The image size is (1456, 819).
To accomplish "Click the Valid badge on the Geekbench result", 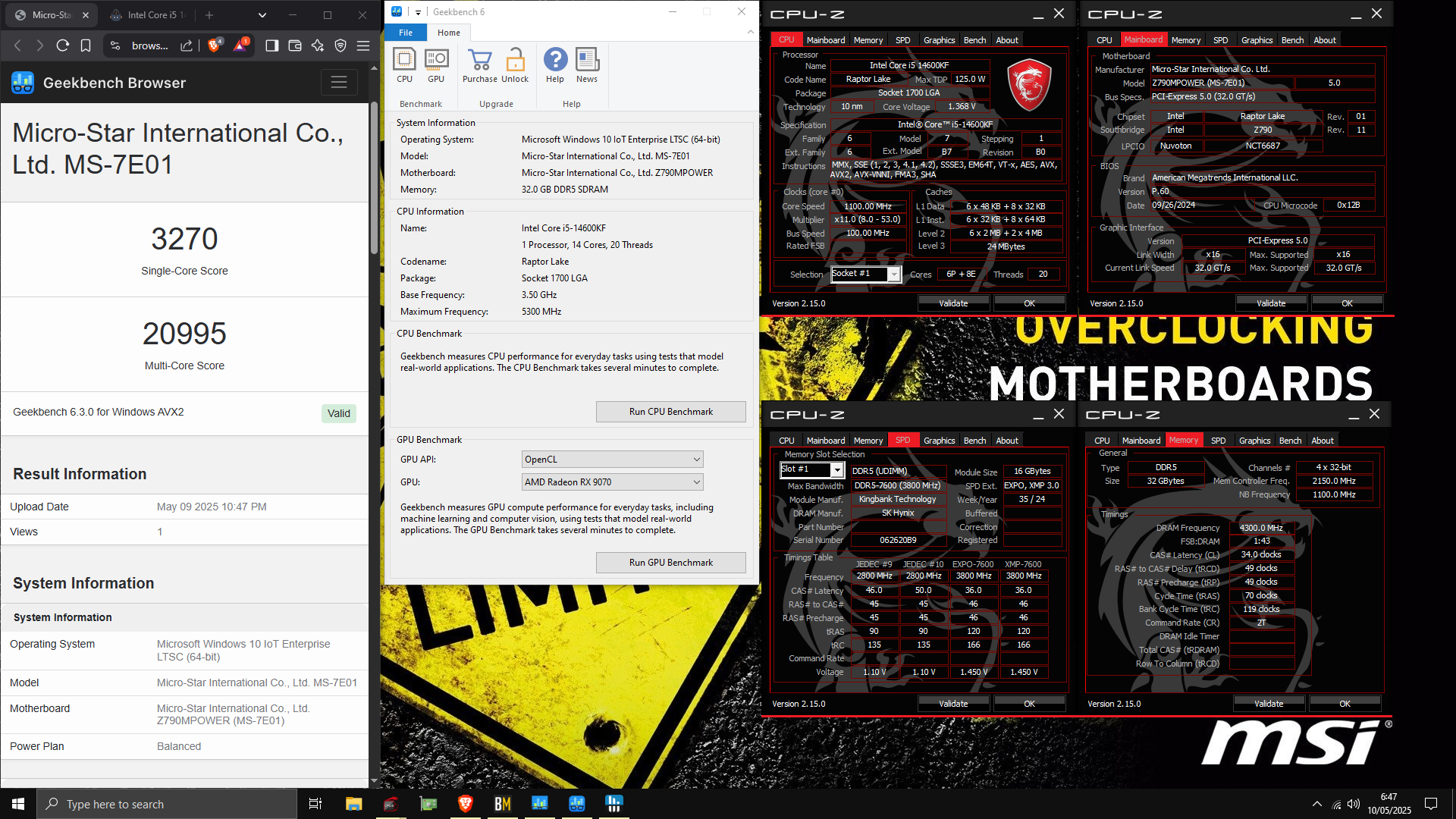I will click(x=339, y=413).
